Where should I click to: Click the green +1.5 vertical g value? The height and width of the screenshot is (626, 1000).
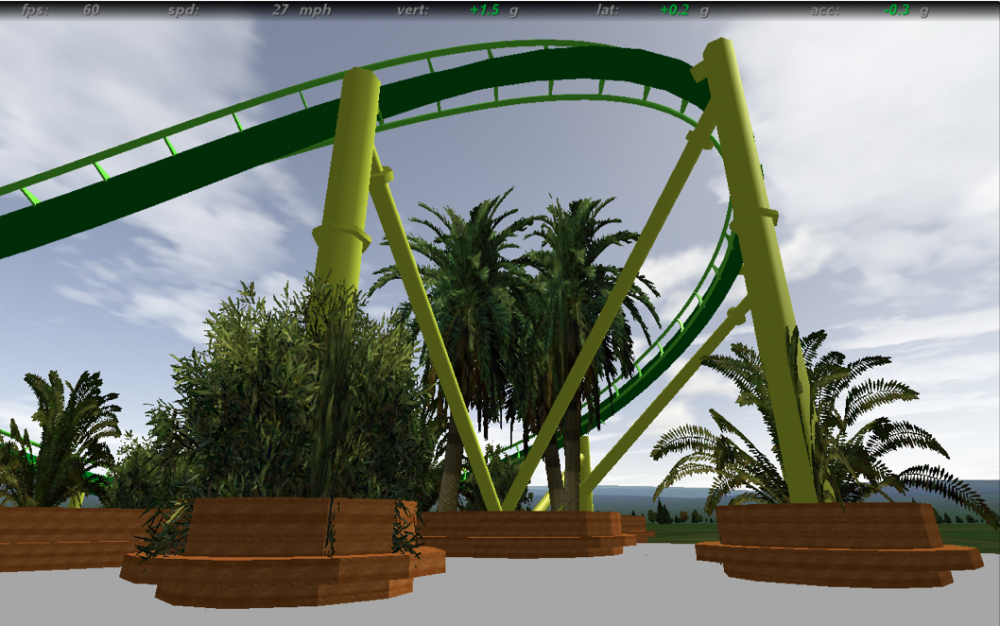pos(484,10)
